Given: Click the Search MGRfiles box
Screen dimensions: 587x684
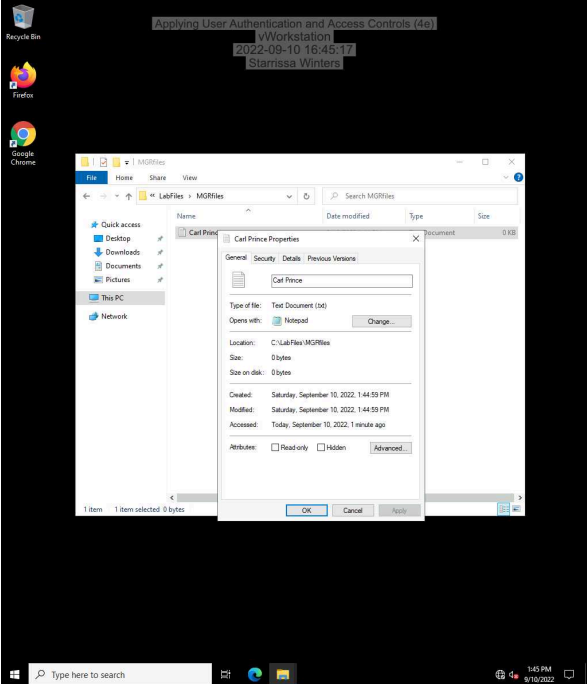Looking at the screenshot, I should pyautogui.click(x=420, y=196).
